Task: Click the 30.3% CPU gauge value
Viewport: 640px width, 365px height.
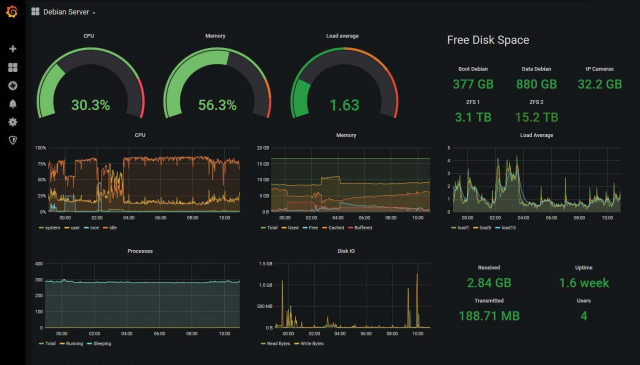Action: coord(91,105)
